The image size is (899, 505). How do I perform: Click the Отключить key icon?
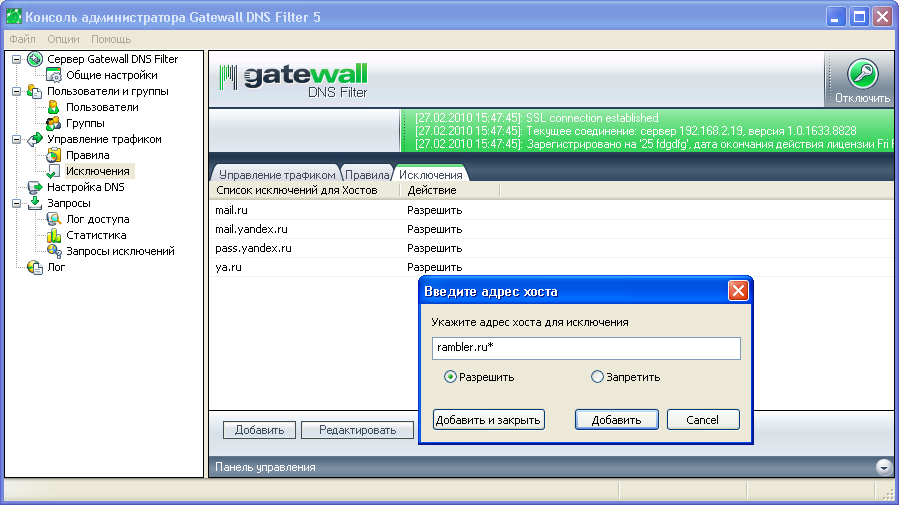(862, 74)
